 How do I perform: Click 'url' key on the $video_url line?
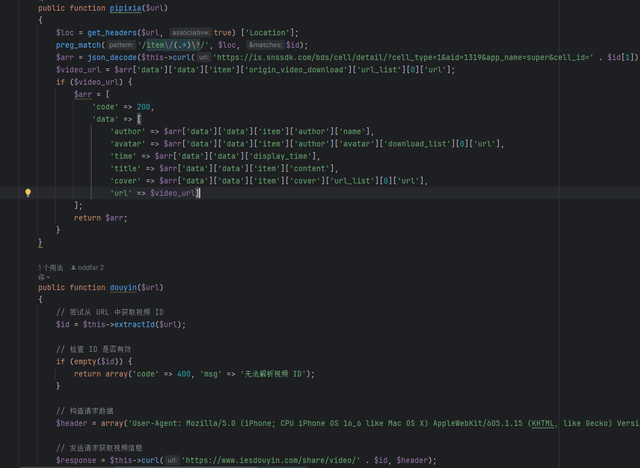coord(121,193)
